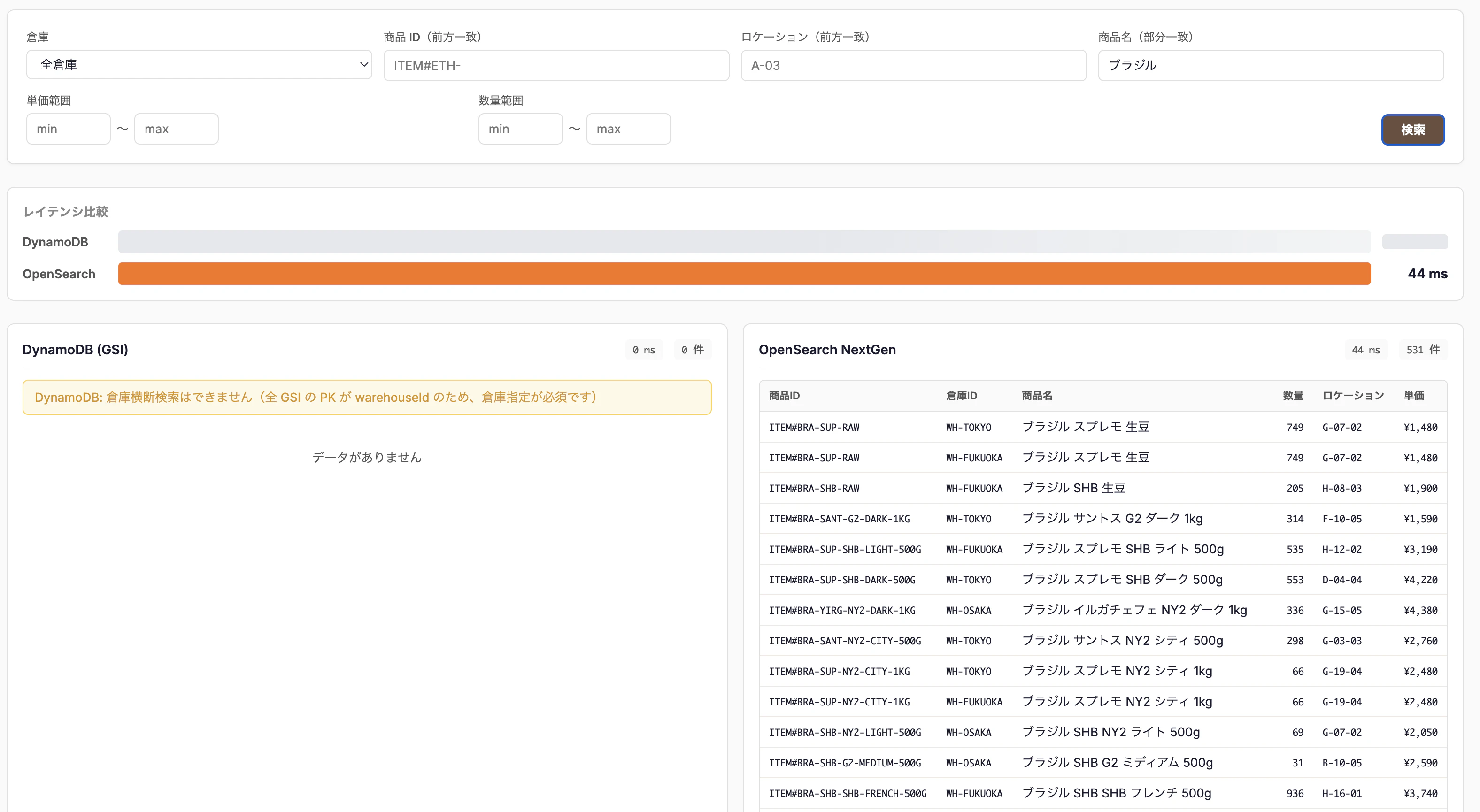Click the ITEM#BRA-SHB-G2-MEDIUM-500G item ID
Screen dimensions: 1480x812
tap(845, 763)
